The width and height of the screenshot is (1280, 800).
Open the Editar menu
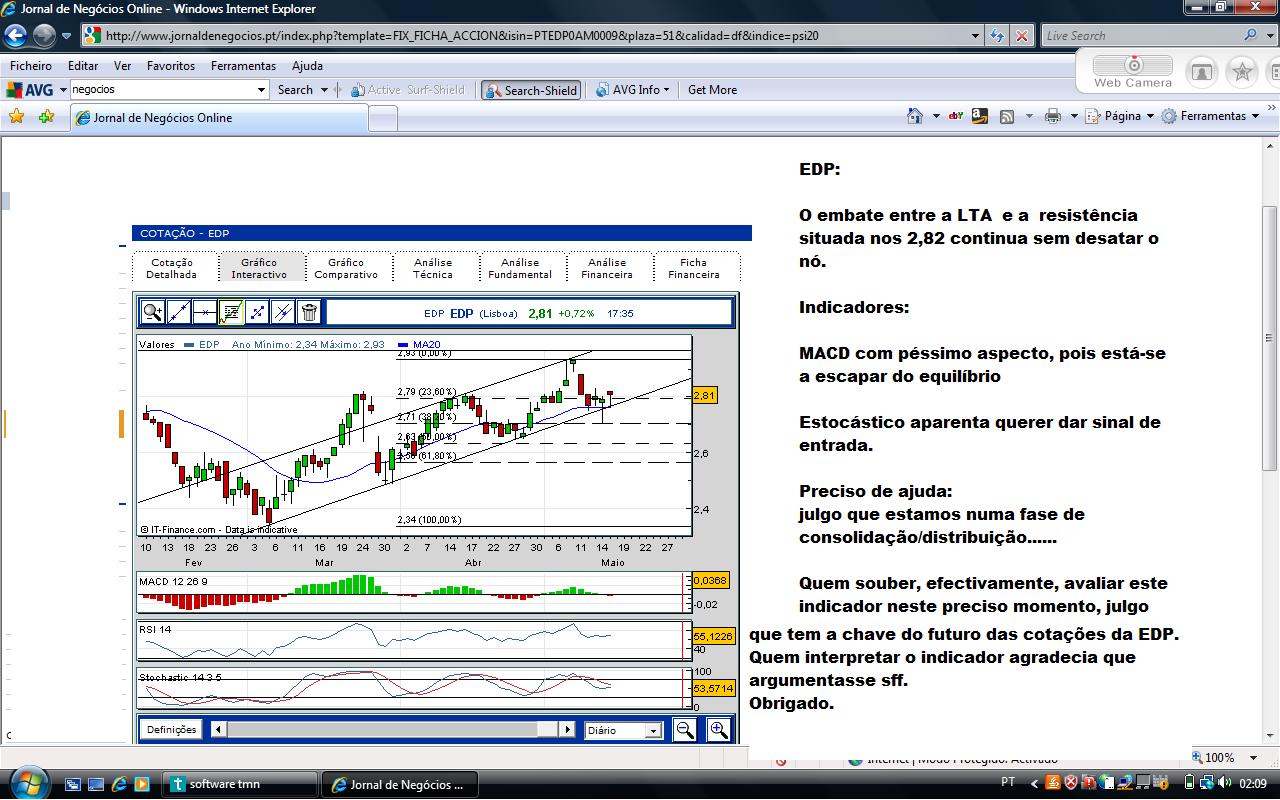(x=83, y=66)
